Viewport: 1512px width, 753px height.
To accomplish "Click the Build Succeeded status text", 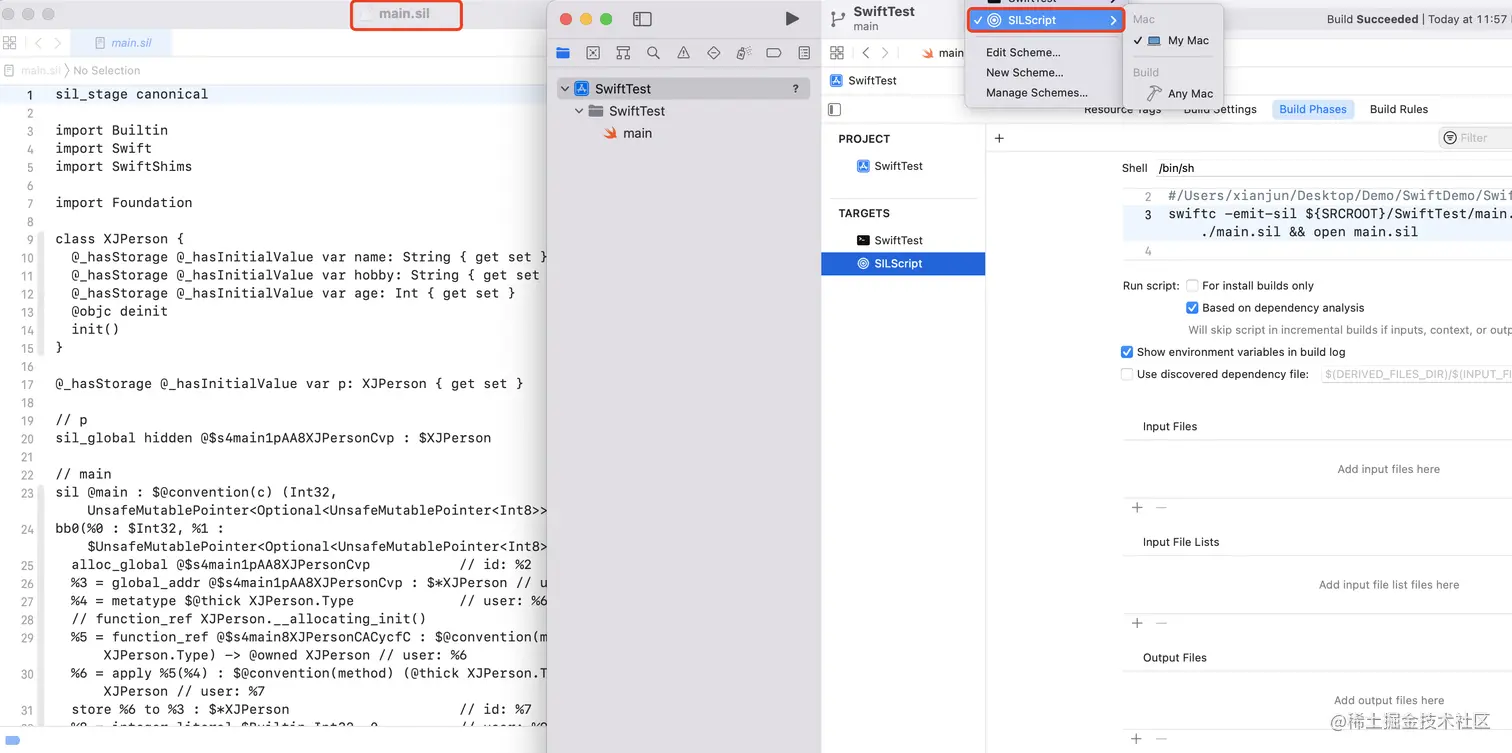I will tap(1372, 19).
